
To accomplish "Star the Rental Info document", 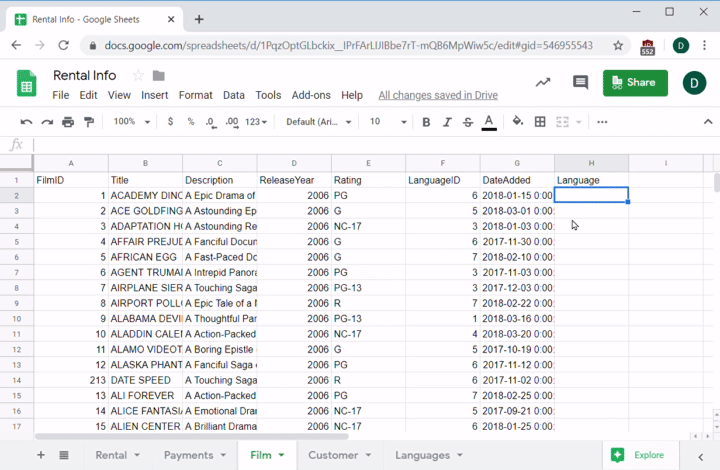I will click(x=138, y=76).
